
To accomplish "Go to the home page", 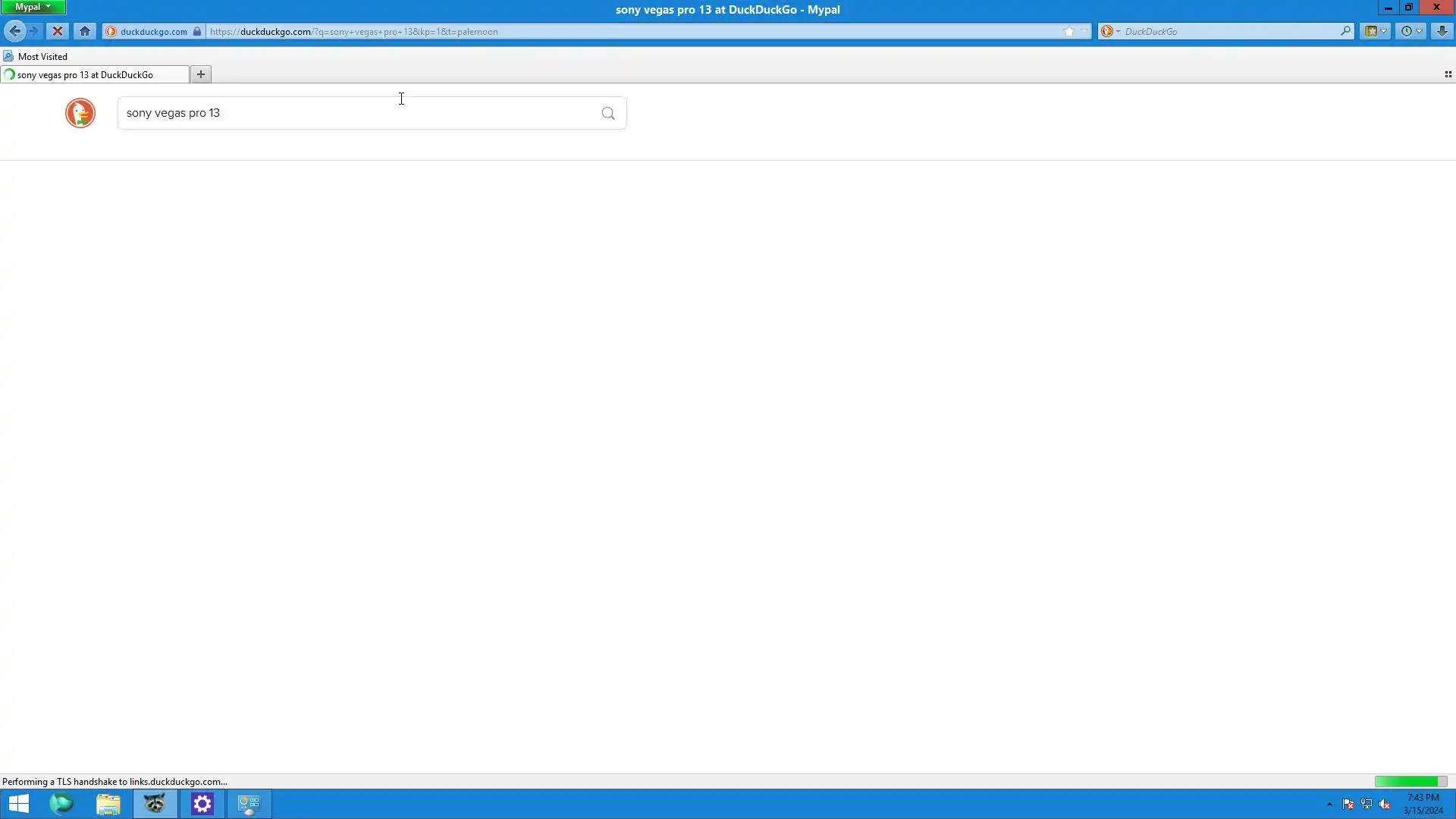I will click(x=85, y=31).
